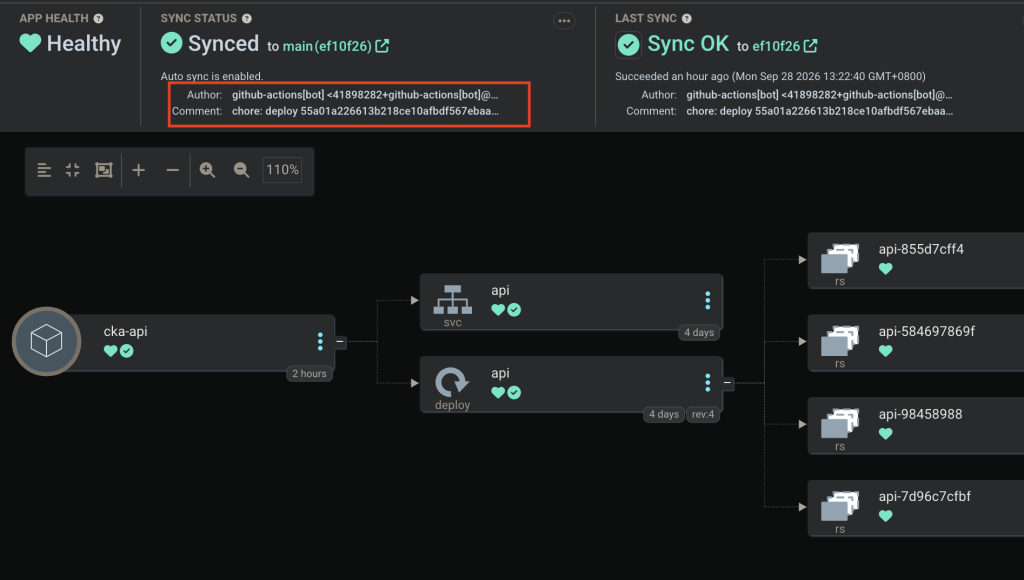Click the Sync OK status text
The height and width of the screenshot is (580, 1024).
[688, 44]
